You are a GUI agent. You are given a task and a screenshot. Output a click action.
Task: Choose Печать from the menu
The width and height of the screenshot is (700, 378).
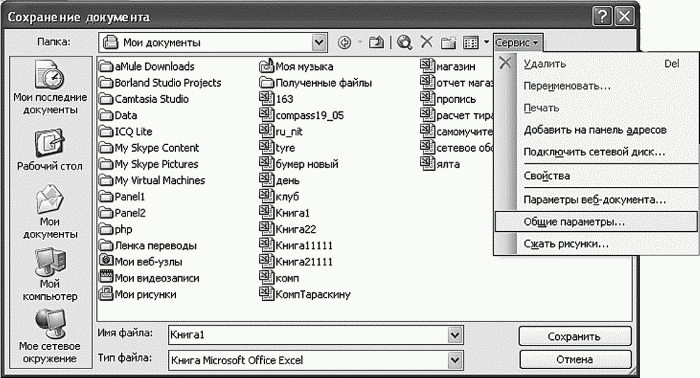596,108
